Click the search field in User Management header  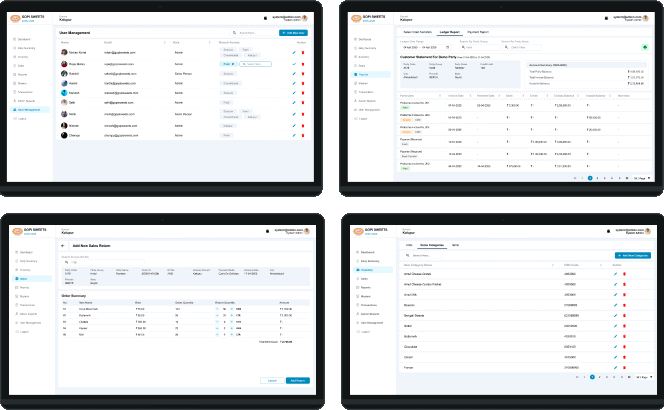click(x=250, y=33)
